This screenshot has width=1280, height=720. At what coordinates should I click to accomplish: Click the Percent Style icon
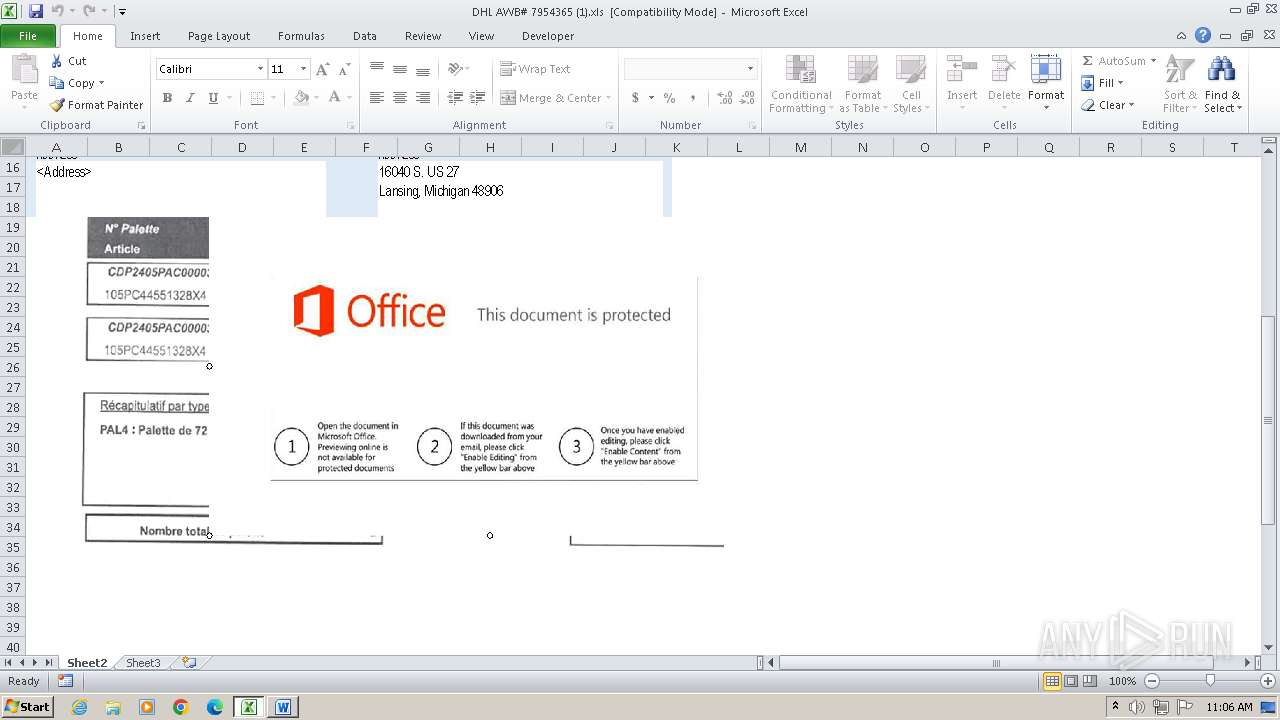pos(669,98)
